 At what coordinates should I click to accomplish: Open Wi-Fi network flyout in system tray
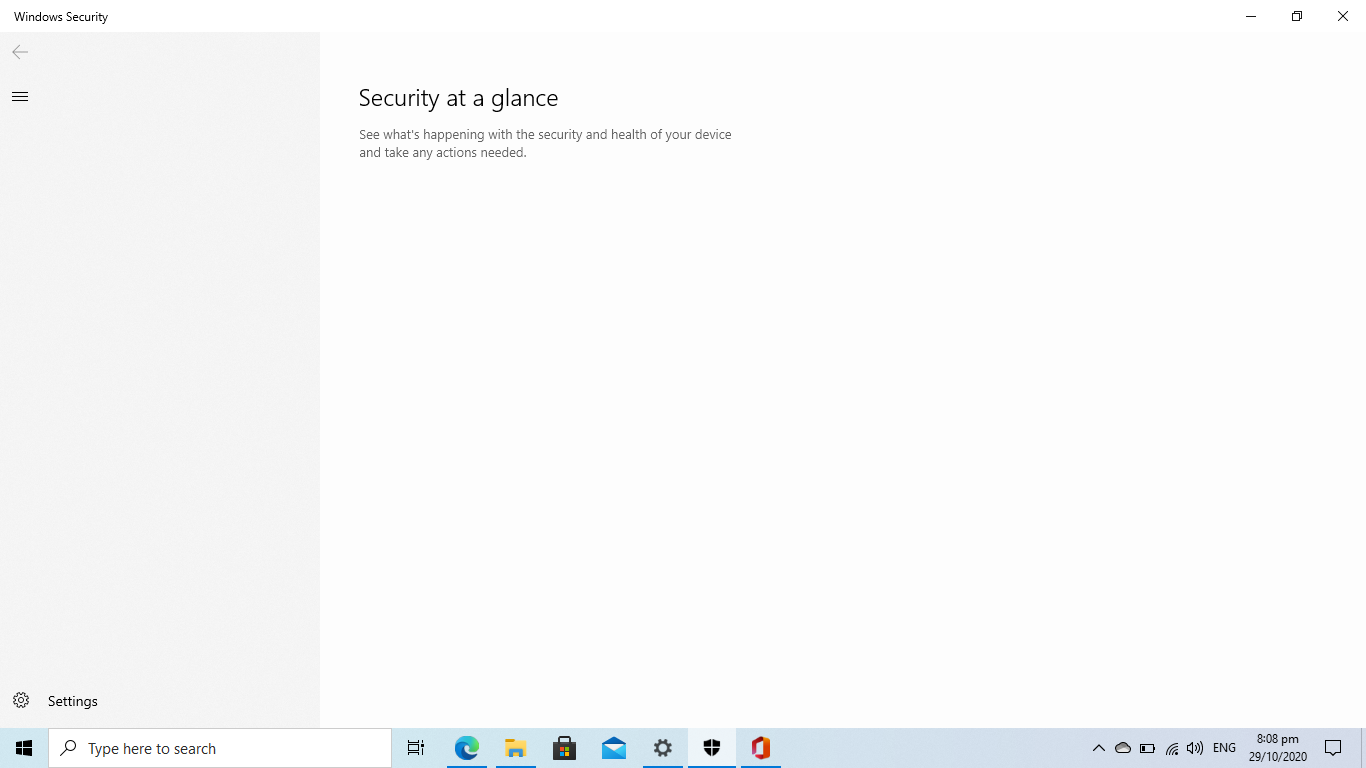pos(1172,748)
